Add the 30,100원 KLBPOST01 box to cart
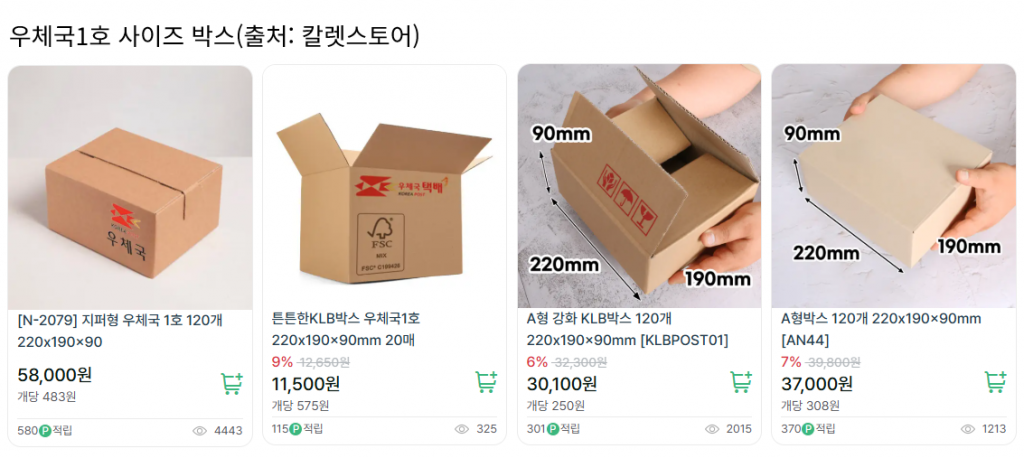Screen dimensions: 1024x458 (x=741, y=382)
